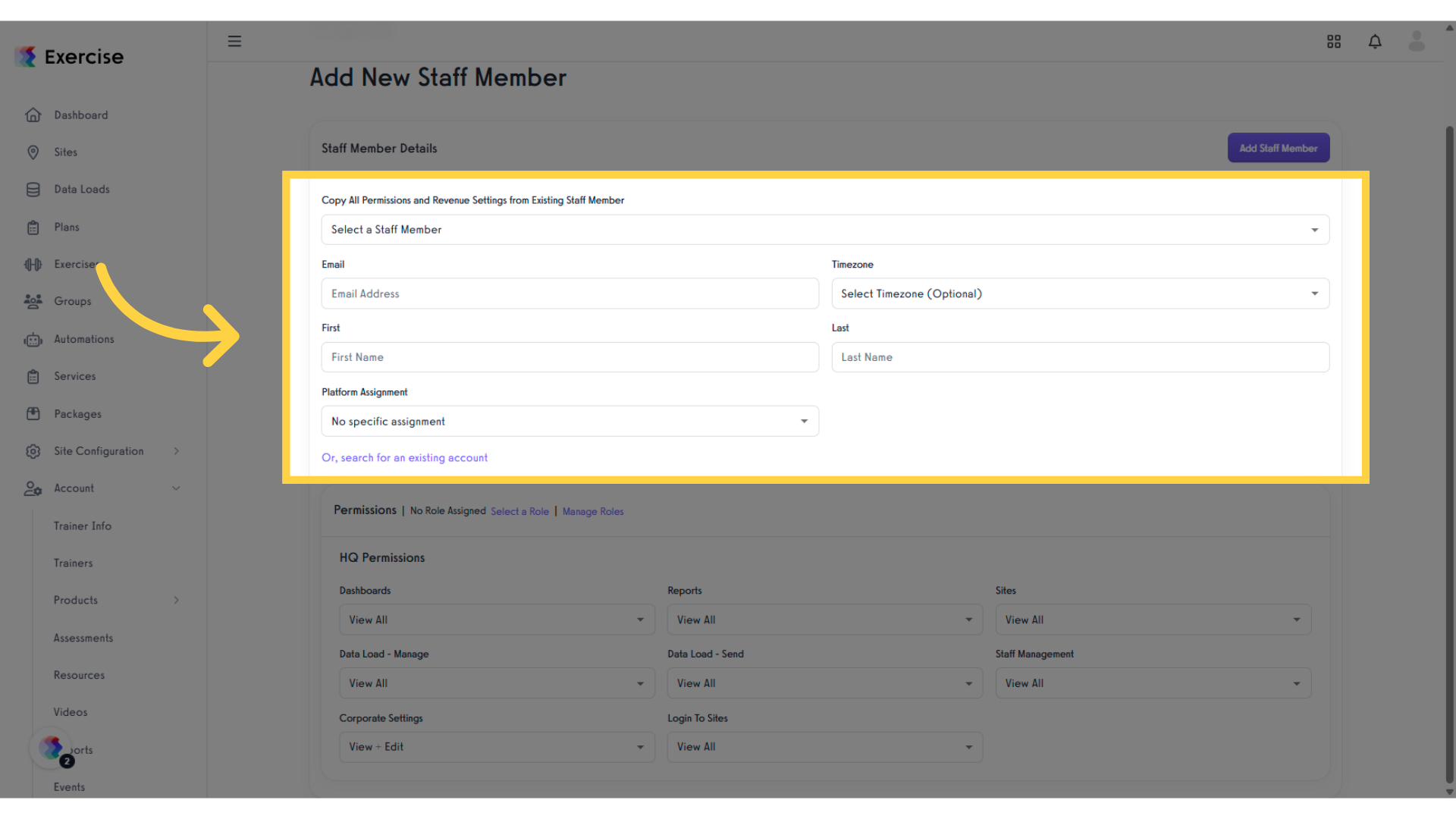
Task: Open the Corporate Settings dropdown
Action: click(497, 747)
